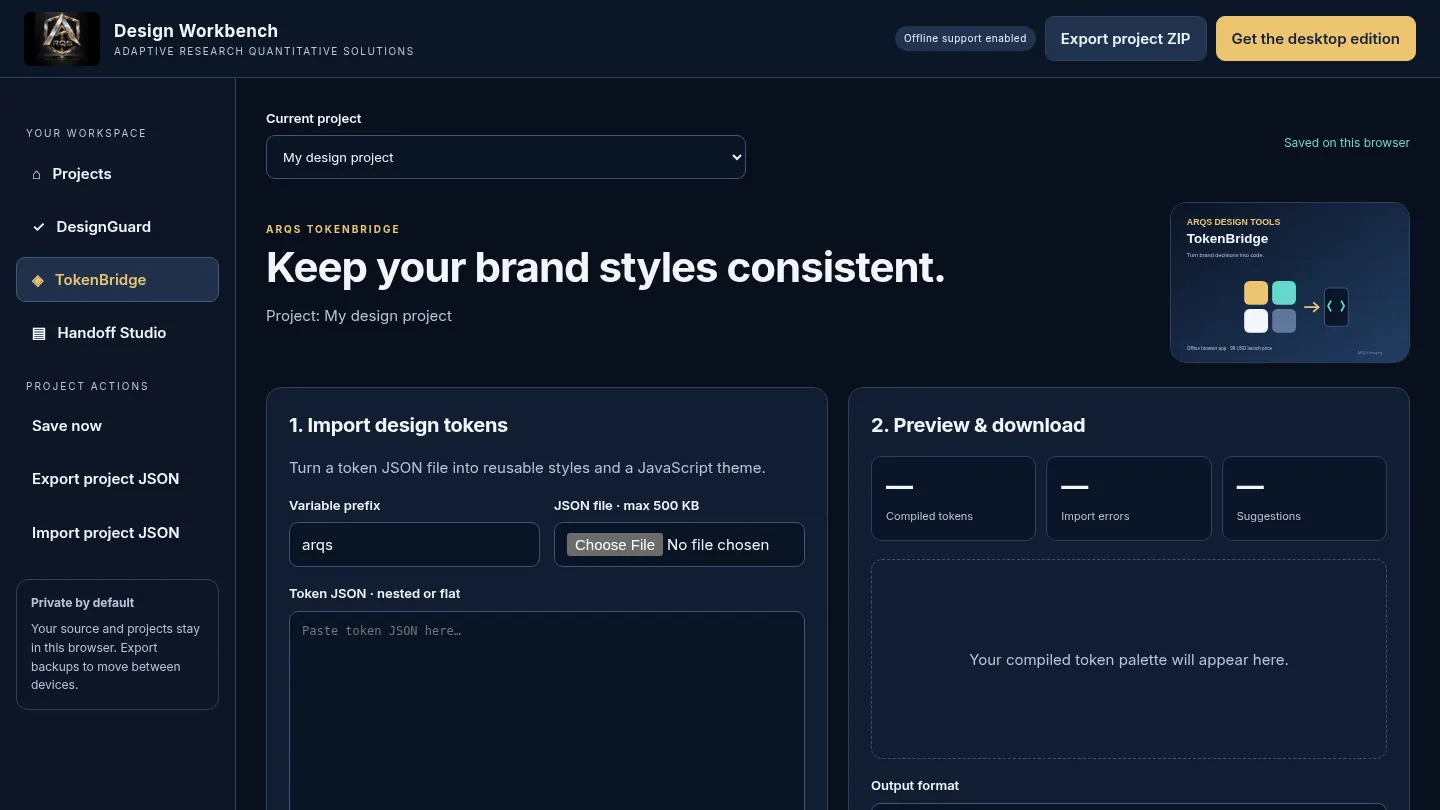This screenshot has height=810, width=1440.
Task: Click the DesignGuard checkmark icon
Action: click(39, 227)
